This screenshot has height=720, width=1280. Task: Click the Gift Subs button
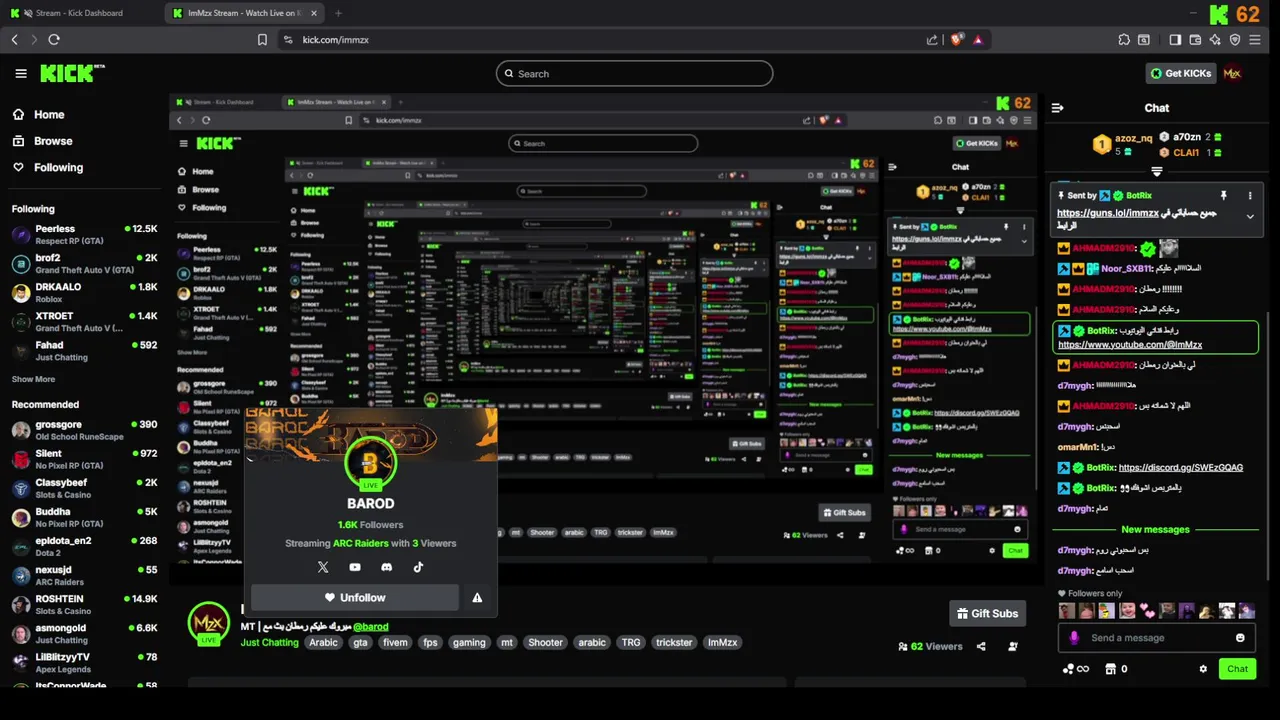pyautogui.click(x=987, y=613)
